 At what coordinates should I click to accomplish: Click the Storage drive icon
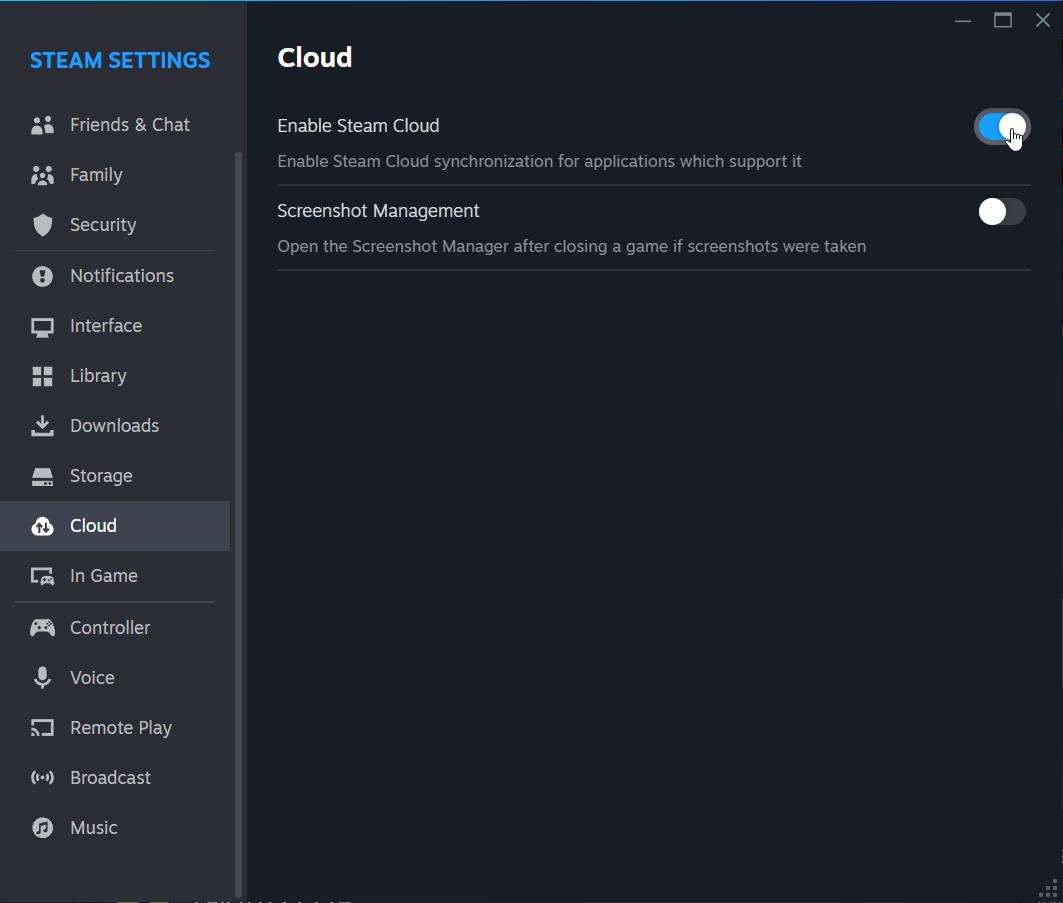(x=42, y=477)
